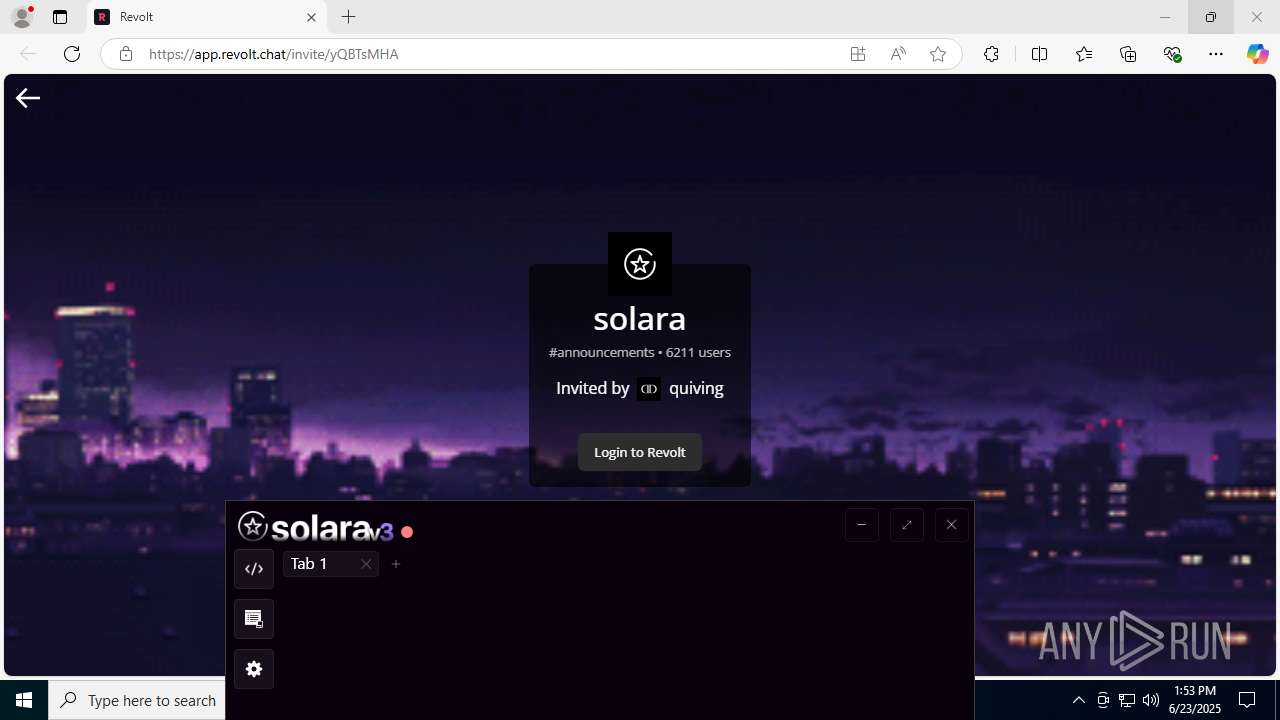This screenshot has width=1280, height=720.
Task: Click the red status dot beside Solara v3
Action: click(x=407, y=532)
